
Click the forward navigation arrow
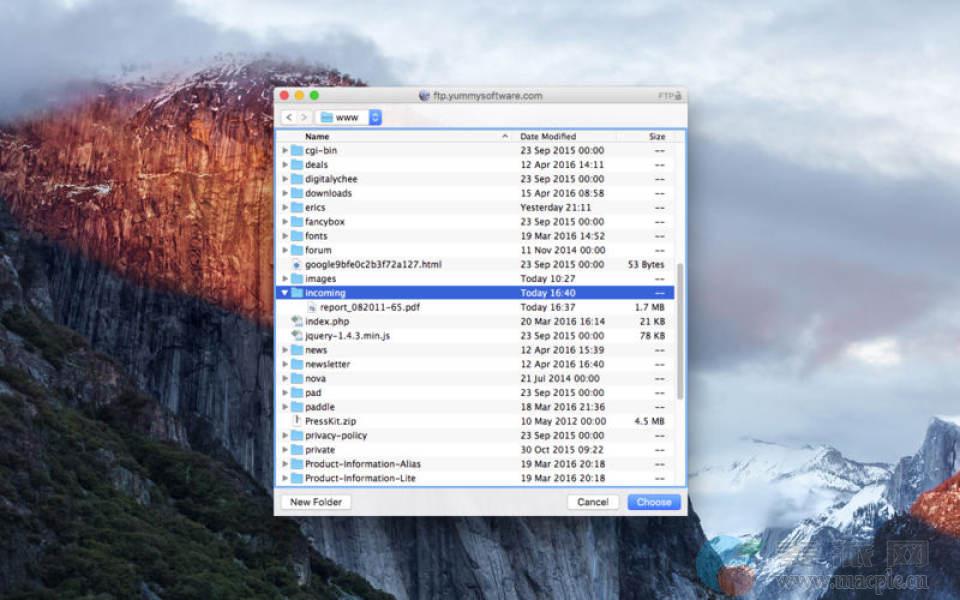304,117
